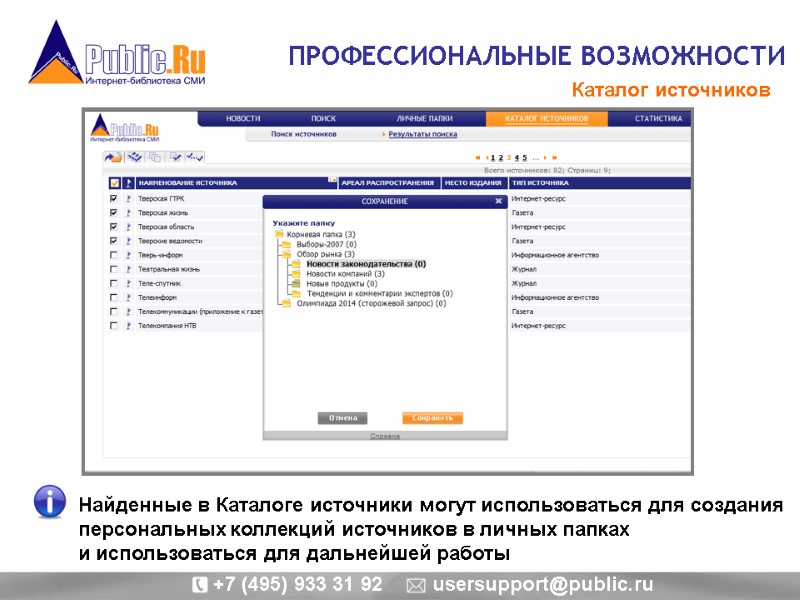Collapse the Корневая папка (3) tree node
Viewport: 800px width, 600px height.
(x=279, y=234)
